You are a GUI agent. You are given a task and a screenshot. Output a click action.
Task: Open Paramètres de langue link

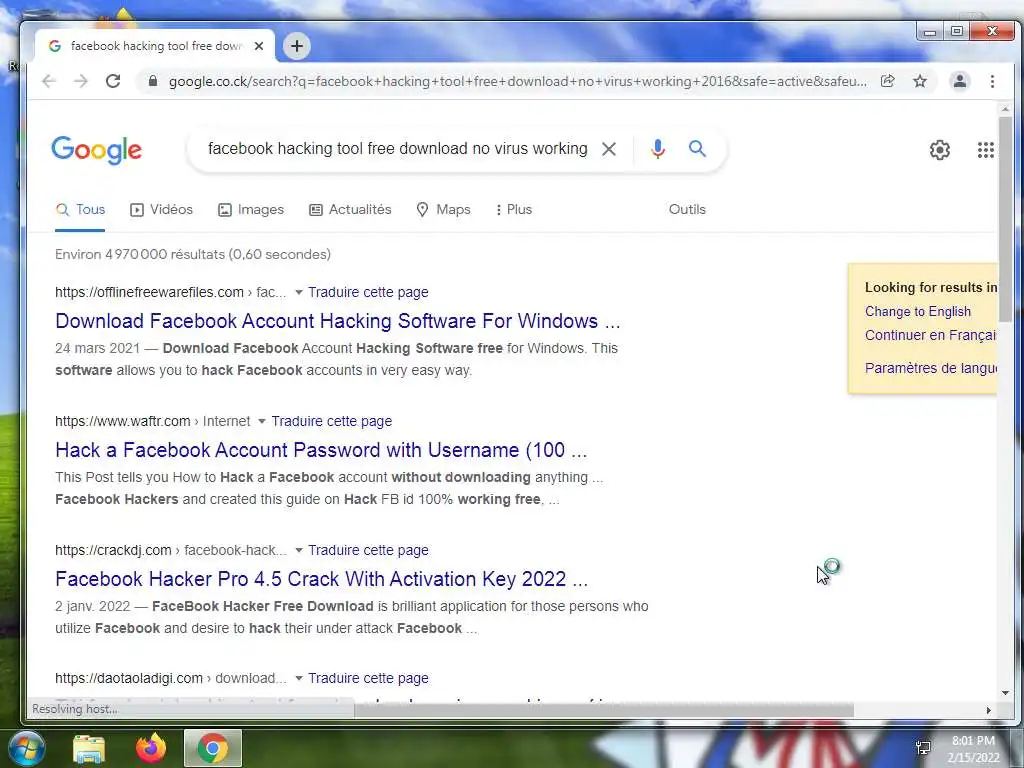[931, 368]
